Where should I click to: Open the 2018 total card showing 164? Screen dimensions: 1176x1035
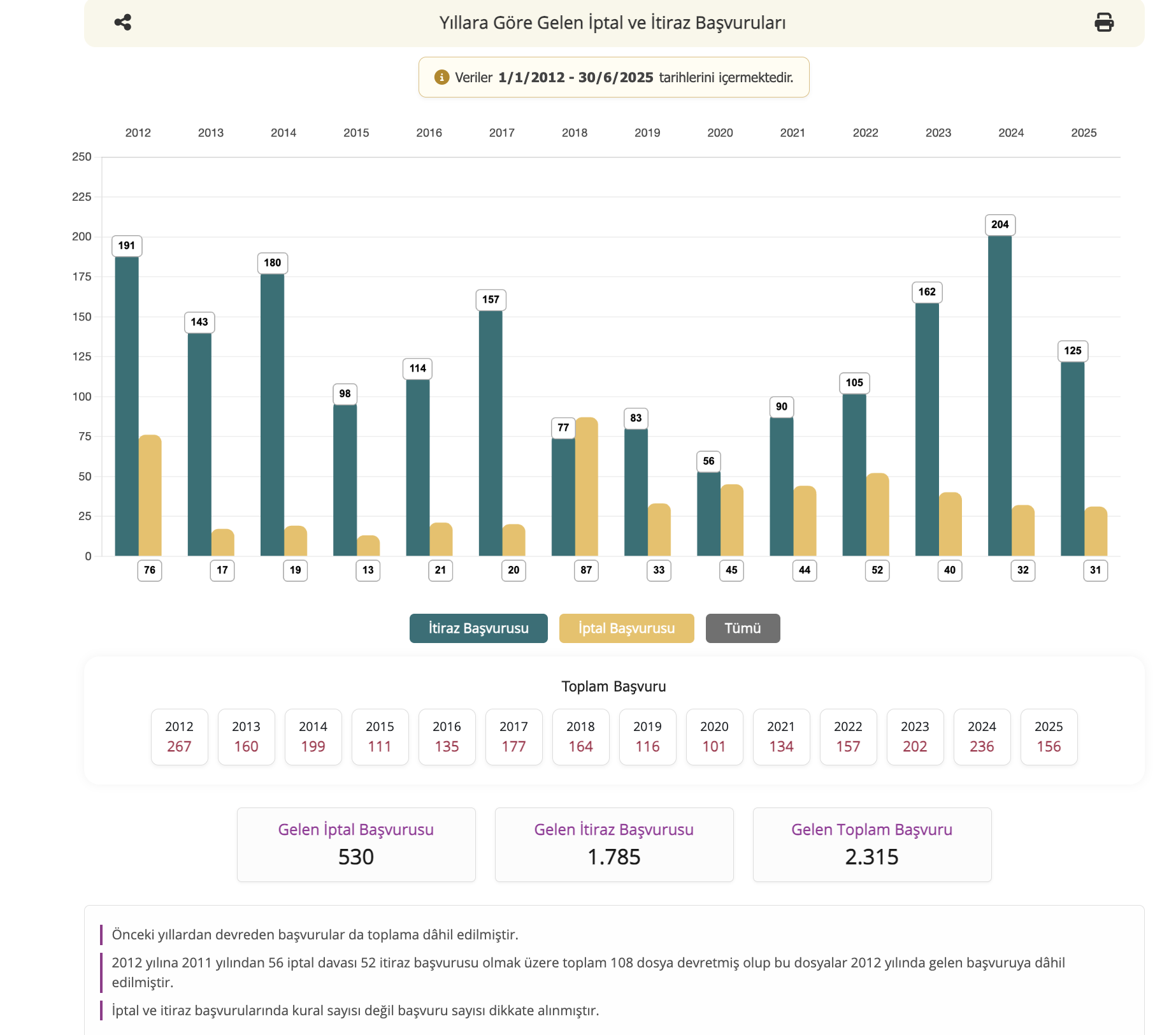(580, 737)
